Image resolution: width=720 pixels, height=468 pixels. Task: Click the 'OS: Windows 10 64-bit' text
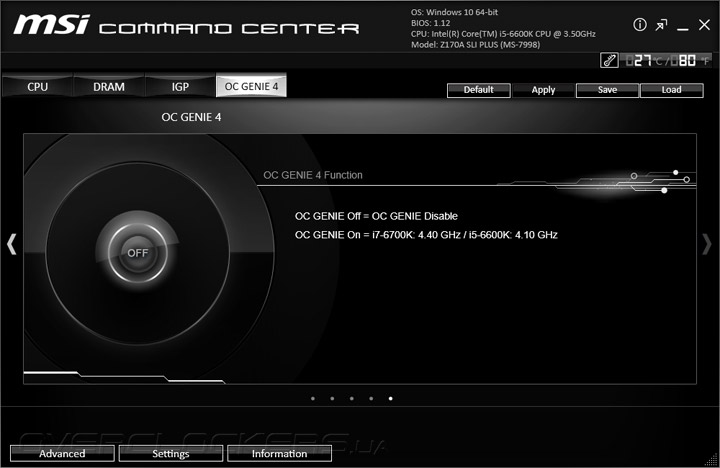pos(454,12)
